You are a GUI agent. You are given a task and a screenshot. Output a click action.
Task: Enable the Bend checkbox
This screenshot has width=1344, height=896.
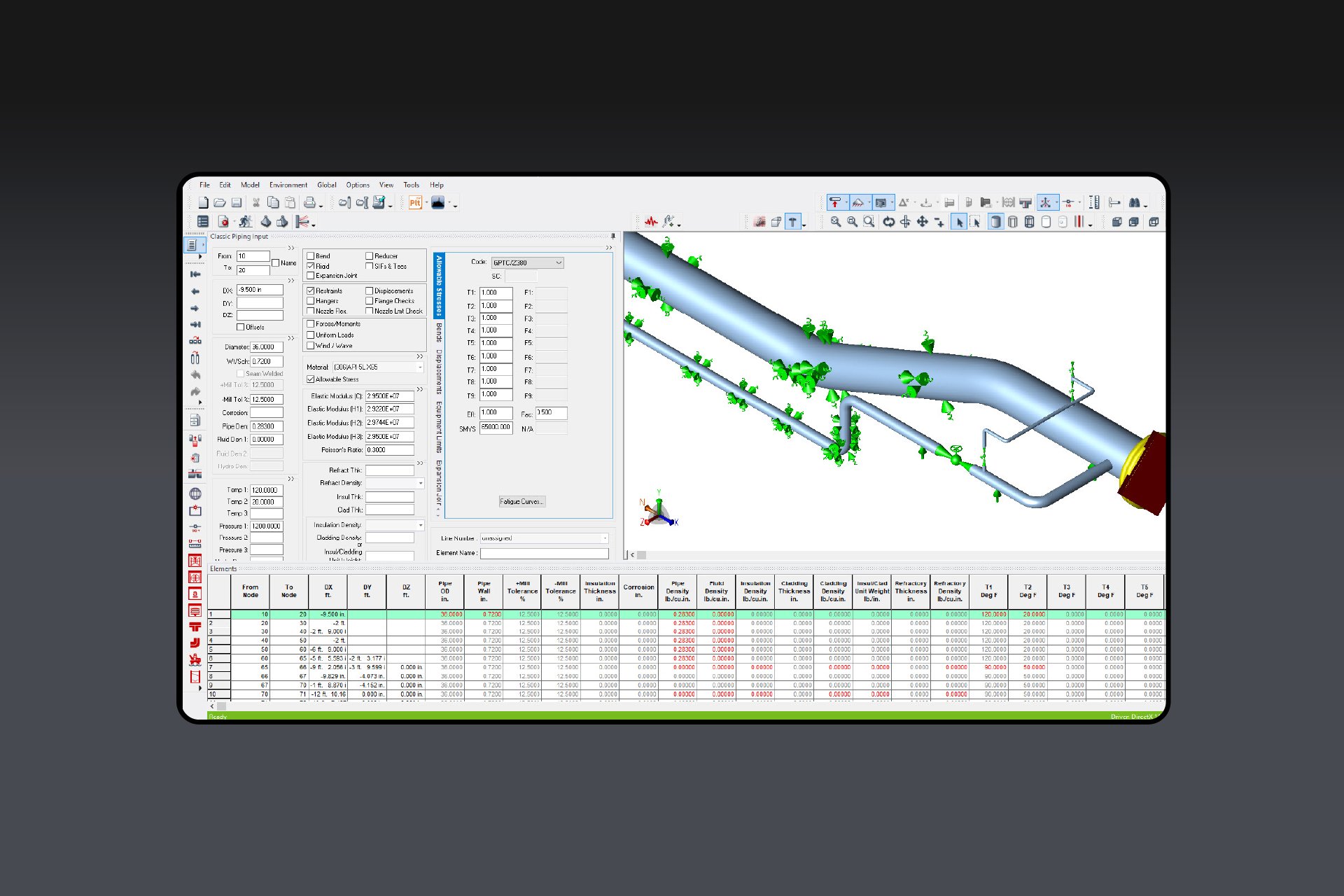pos(310,256)
